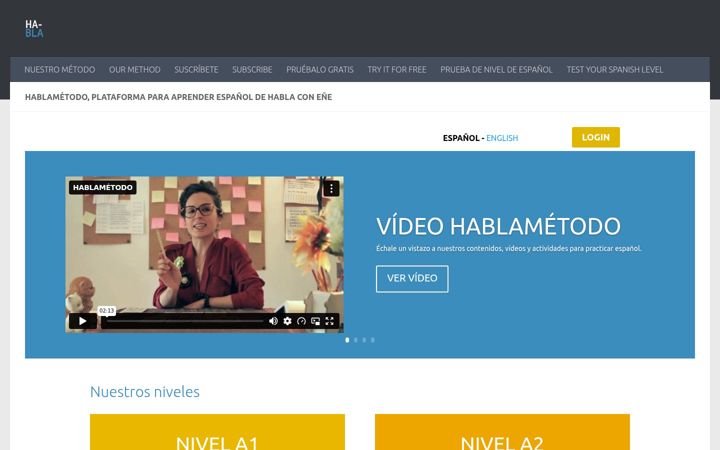
Task: Open video three-dot options menu
Action: pyautogui.click(x=332, y=188)
